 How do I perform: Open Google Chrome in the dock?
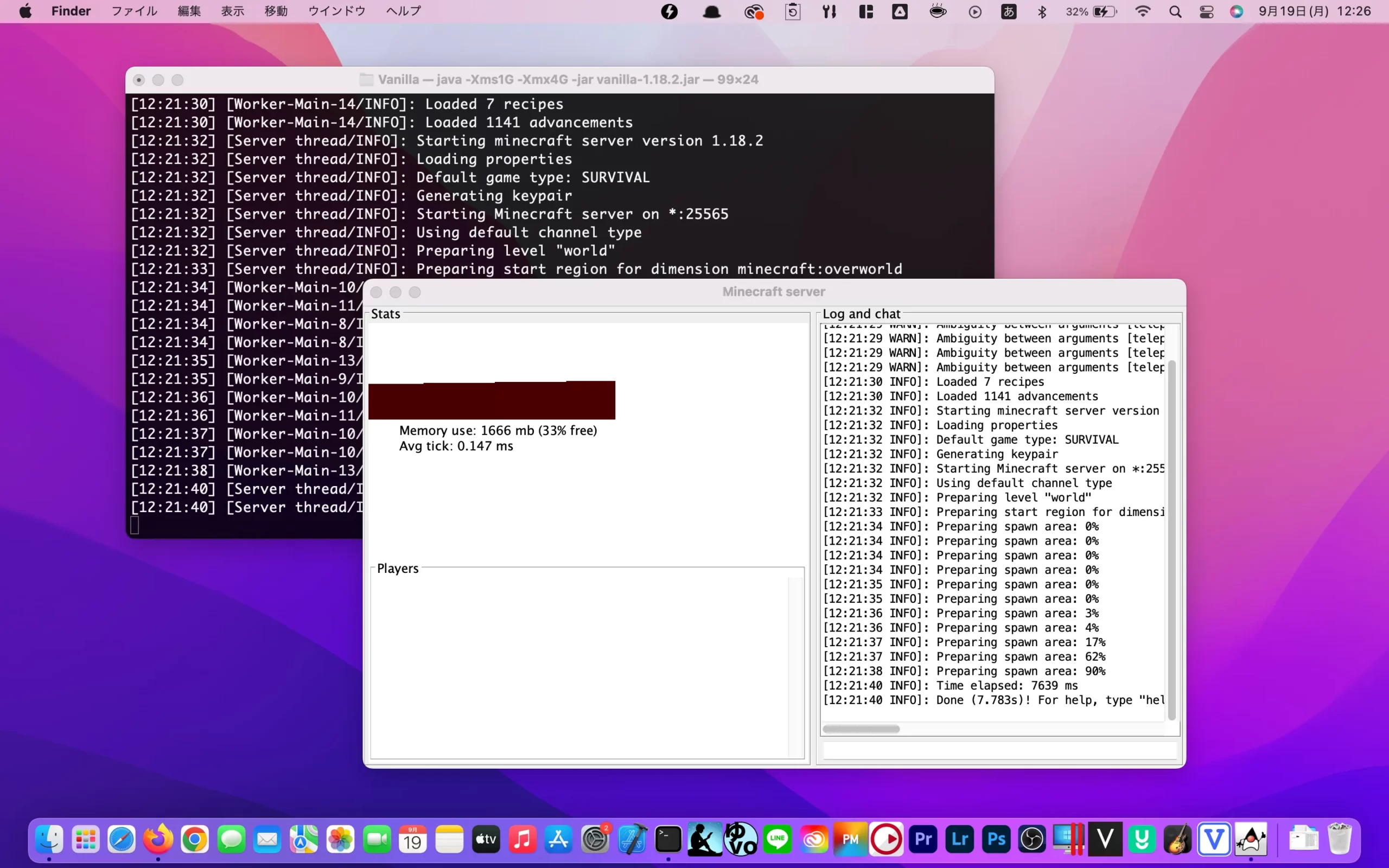195,840
